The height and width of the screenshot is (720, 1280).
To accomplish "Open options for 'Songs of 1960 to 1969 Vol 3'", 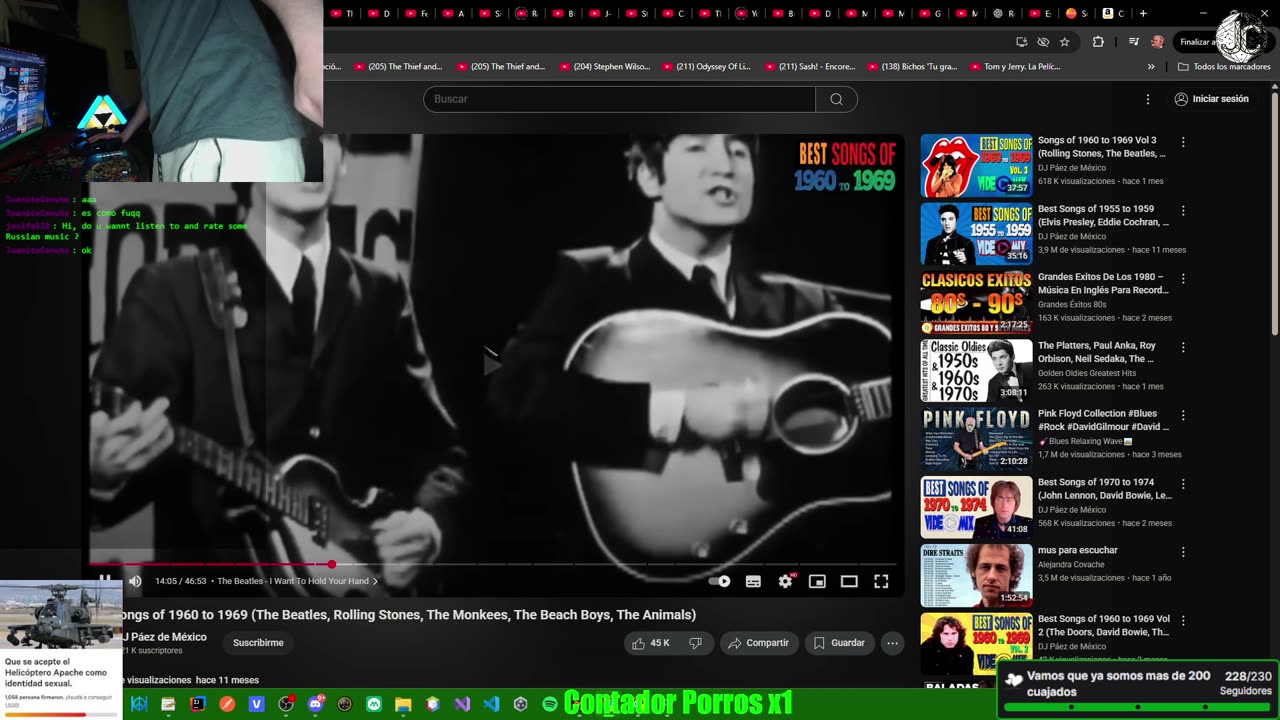I will point(1183,142).
